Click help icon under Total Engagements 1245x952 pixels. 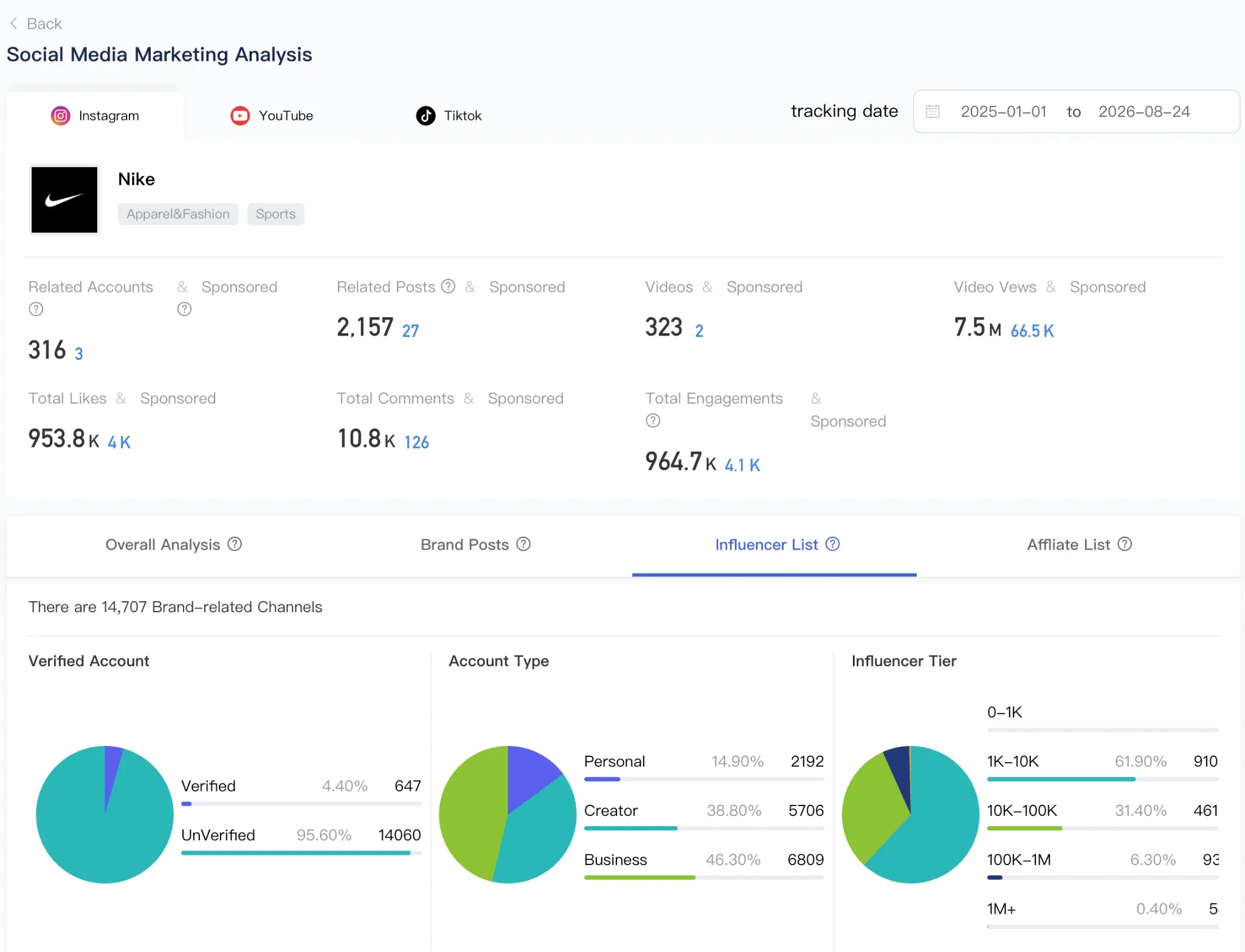[x=653, y=421]
